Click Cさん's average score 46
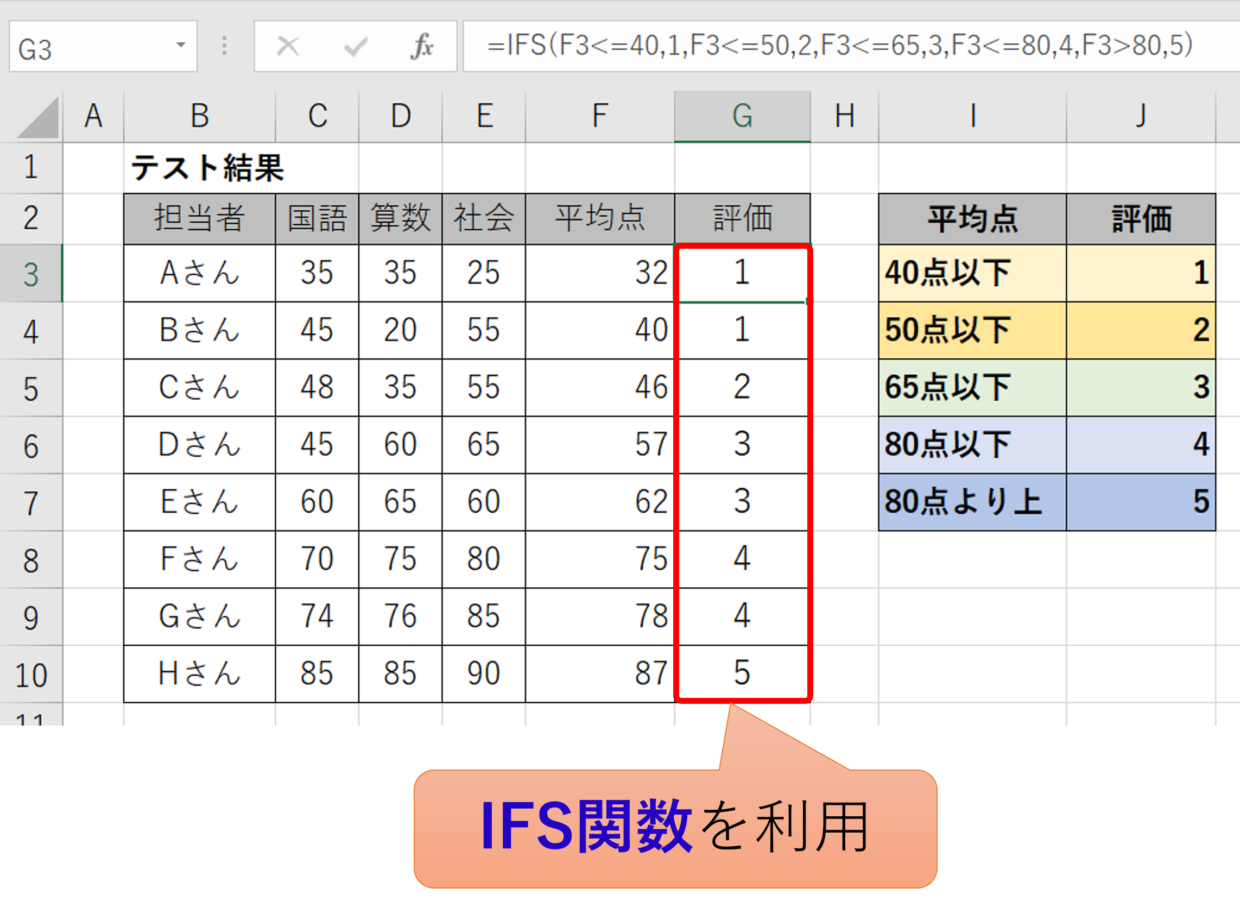 tap(600, 387)
